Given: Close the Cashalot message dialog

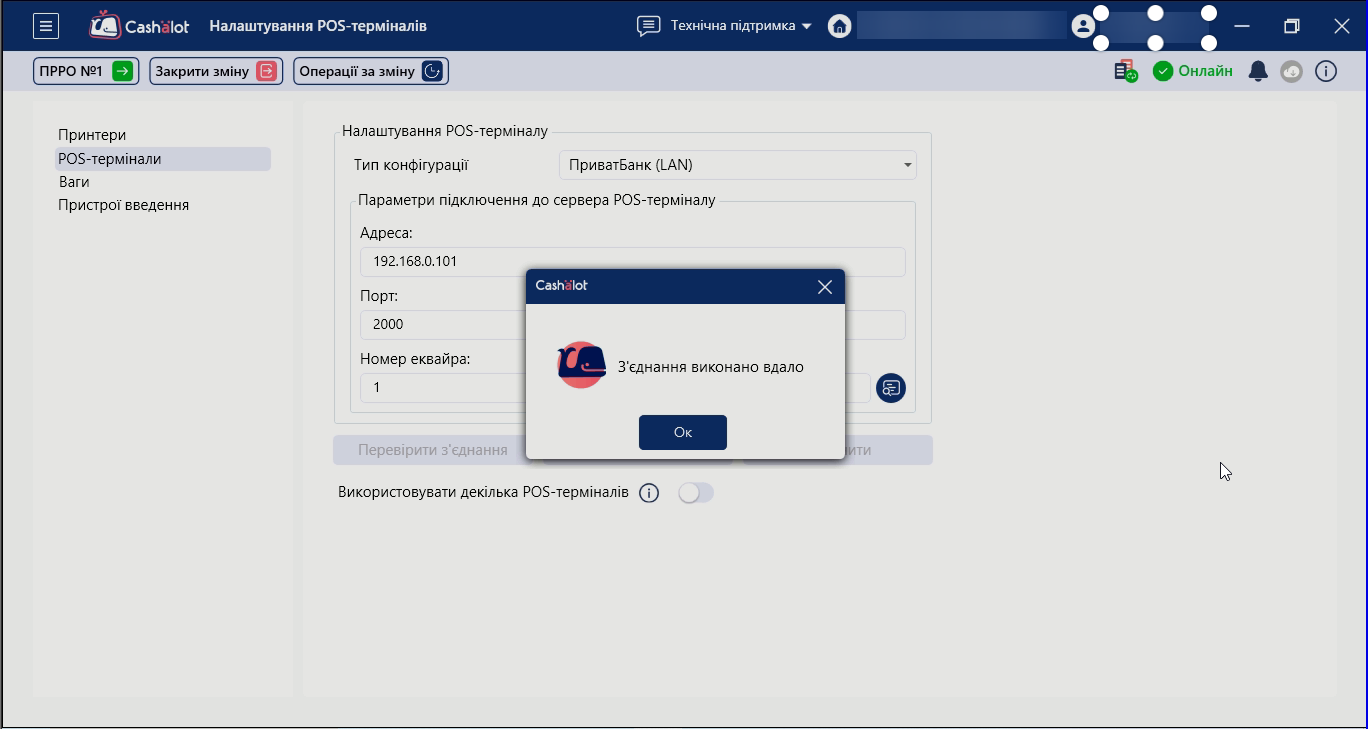Looking at the screenshot, I should [824, 287].
